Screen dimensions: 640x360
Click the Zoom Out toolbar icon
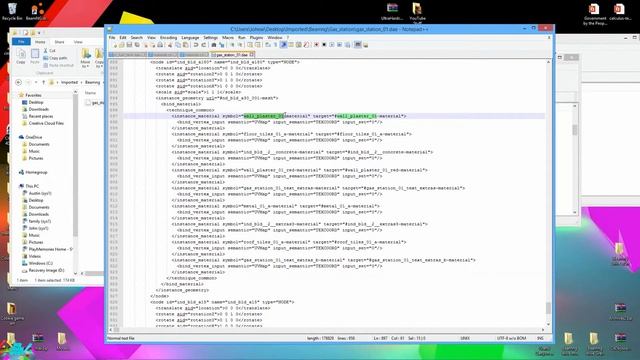(240, 45)
